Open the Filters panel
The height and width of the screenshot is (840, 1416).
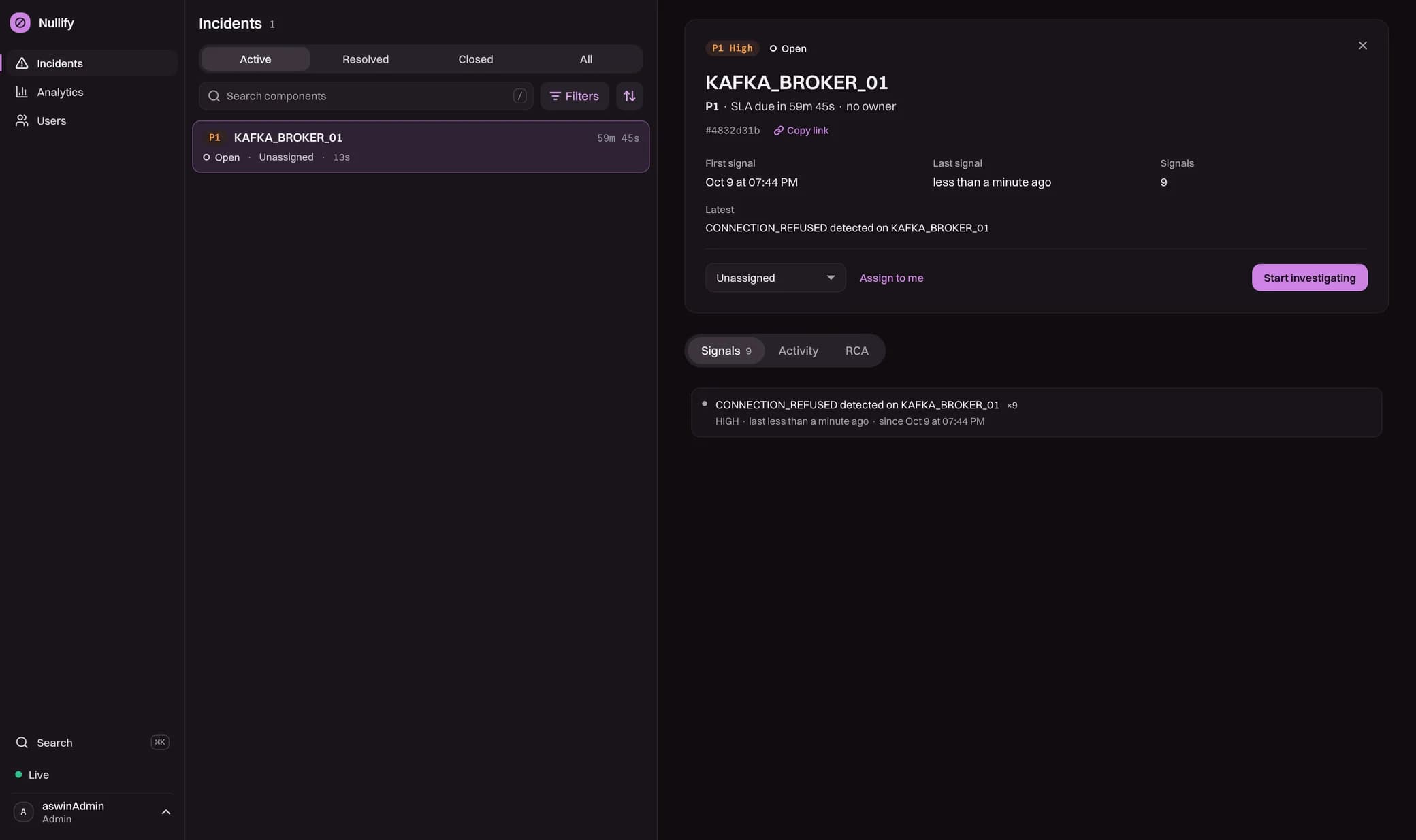[x=574, y=96]
